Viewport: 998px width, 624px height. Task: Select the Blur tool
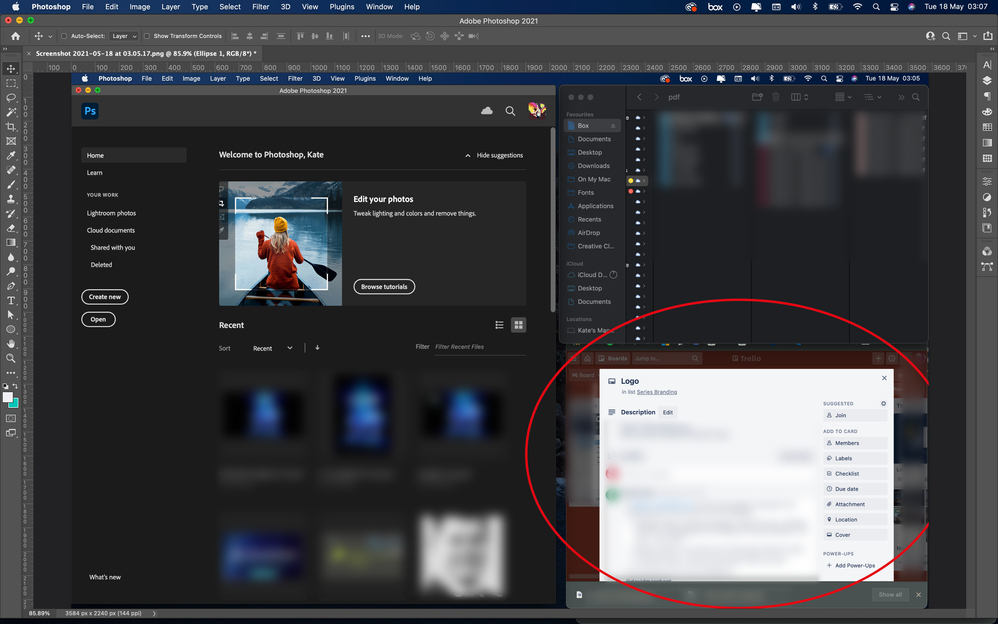click(11, 257)
